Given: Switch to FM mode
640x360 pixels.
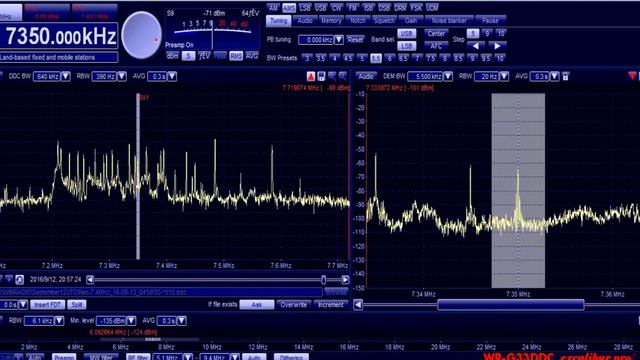Looking at the screenshot, I should coord(352,8).
